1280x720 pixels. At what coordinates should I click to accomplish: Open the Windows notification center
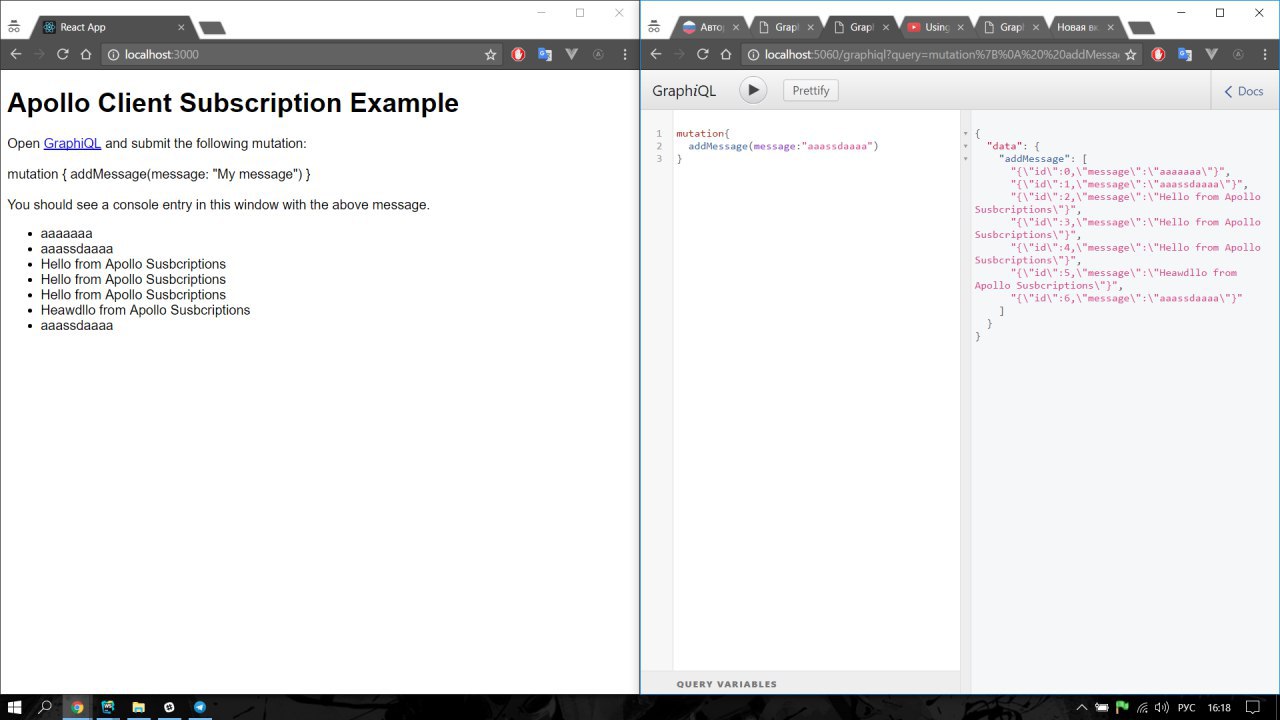click(x=1253, y=707)
